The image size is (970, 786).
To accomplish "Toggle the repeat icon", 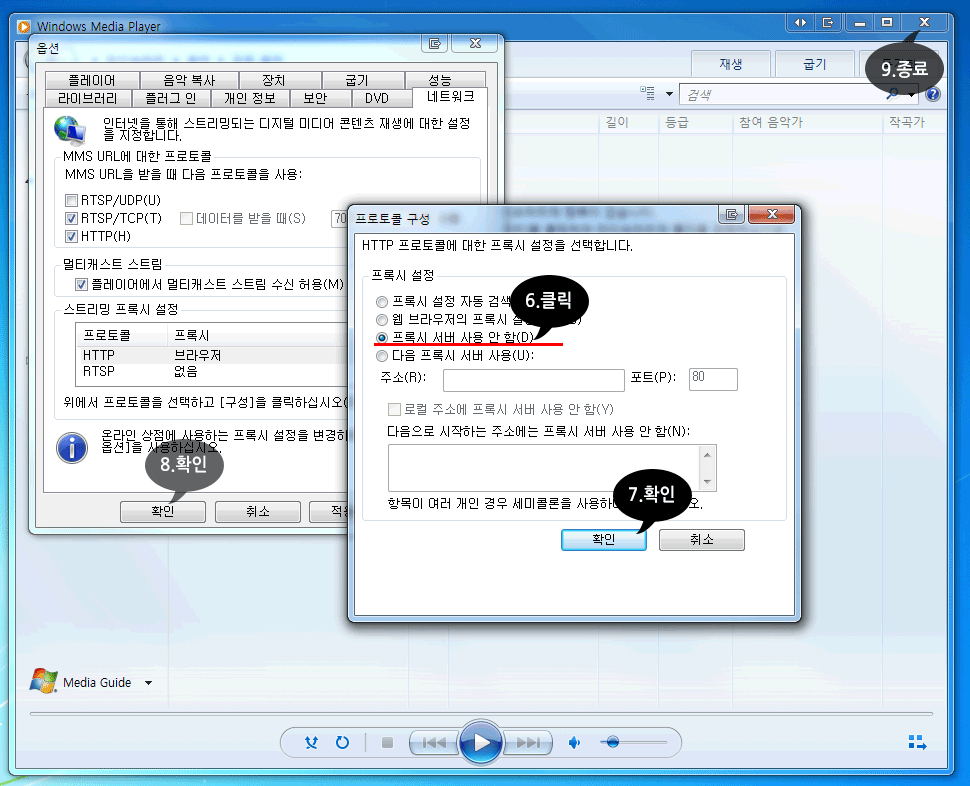I will (342, 742).
